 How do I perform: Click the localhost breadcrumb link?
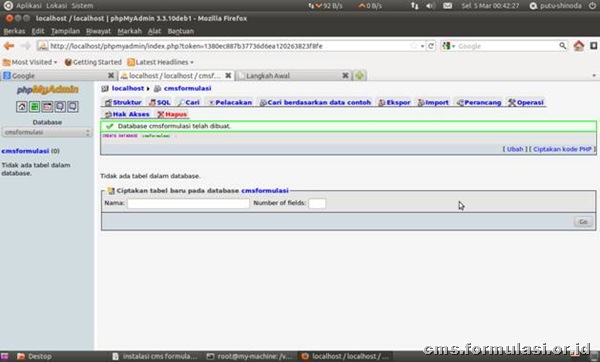click(128, 88)
